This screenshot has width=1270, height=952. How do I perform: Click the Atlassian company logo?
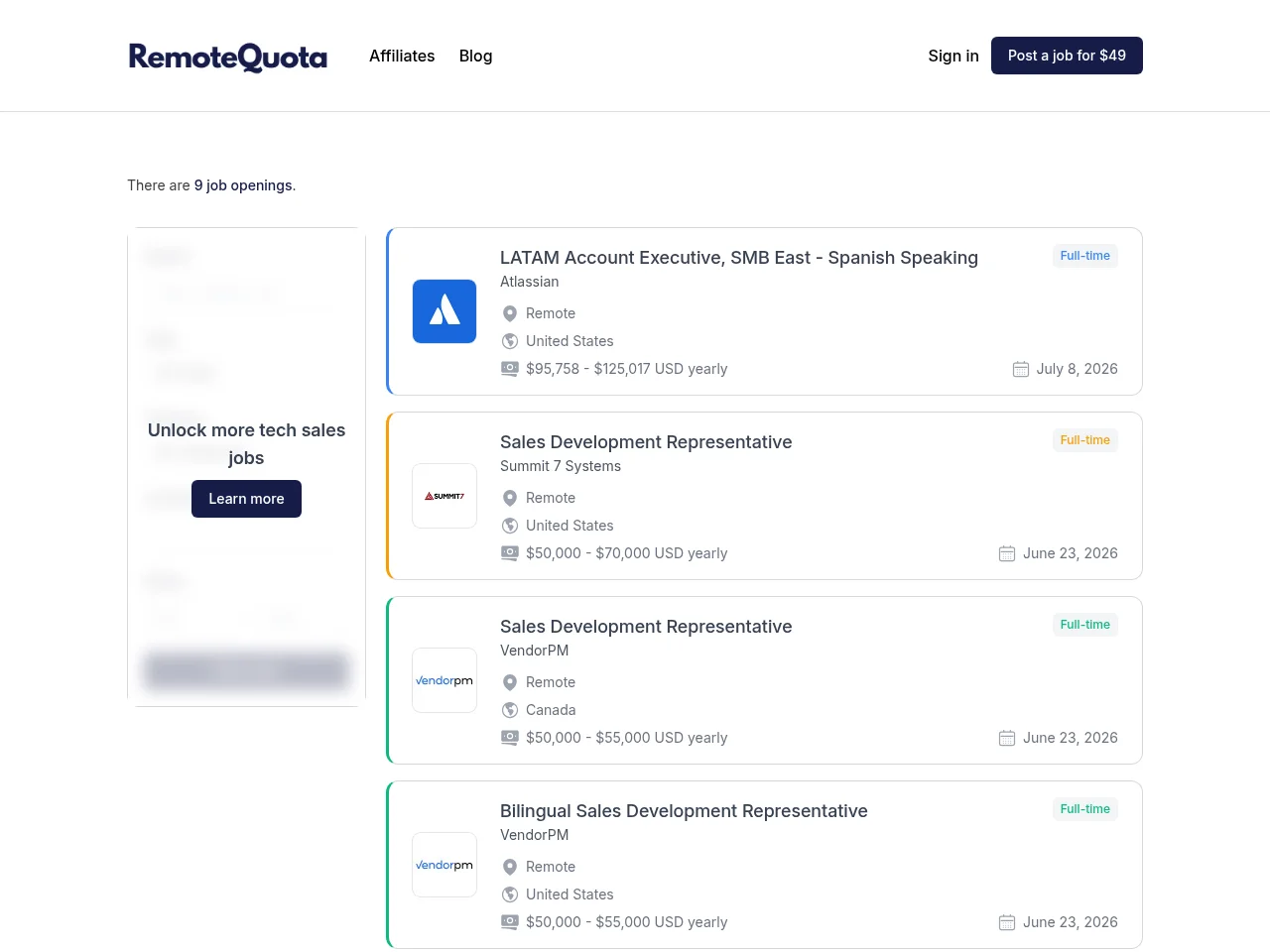(444, 311)
